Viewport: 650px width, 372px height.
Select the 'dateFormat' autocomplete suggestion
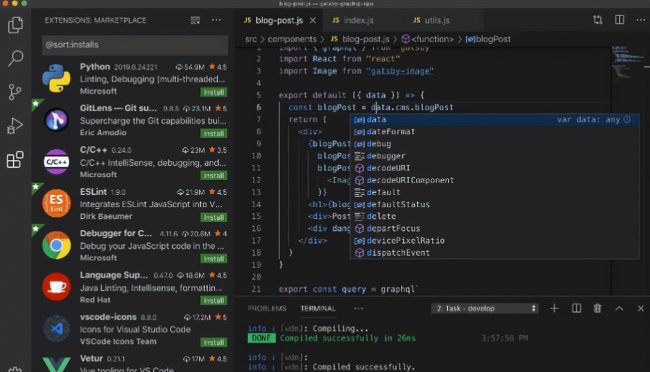(494, 131)
